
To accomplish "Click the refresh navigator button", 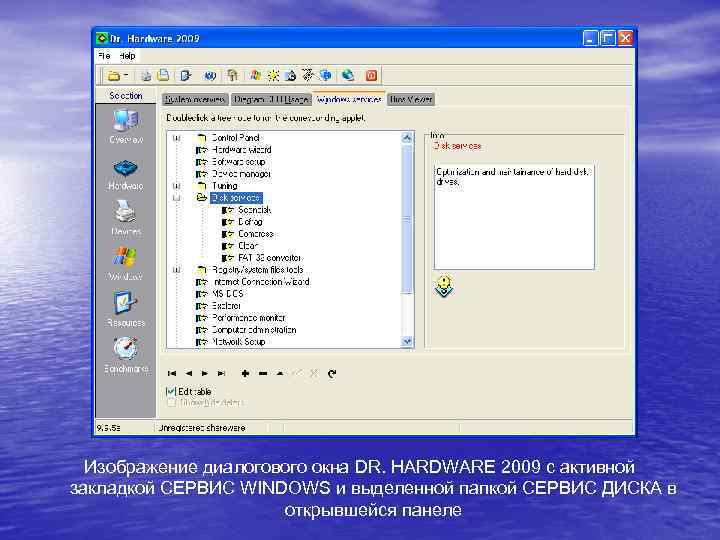I will coord(332,373).
